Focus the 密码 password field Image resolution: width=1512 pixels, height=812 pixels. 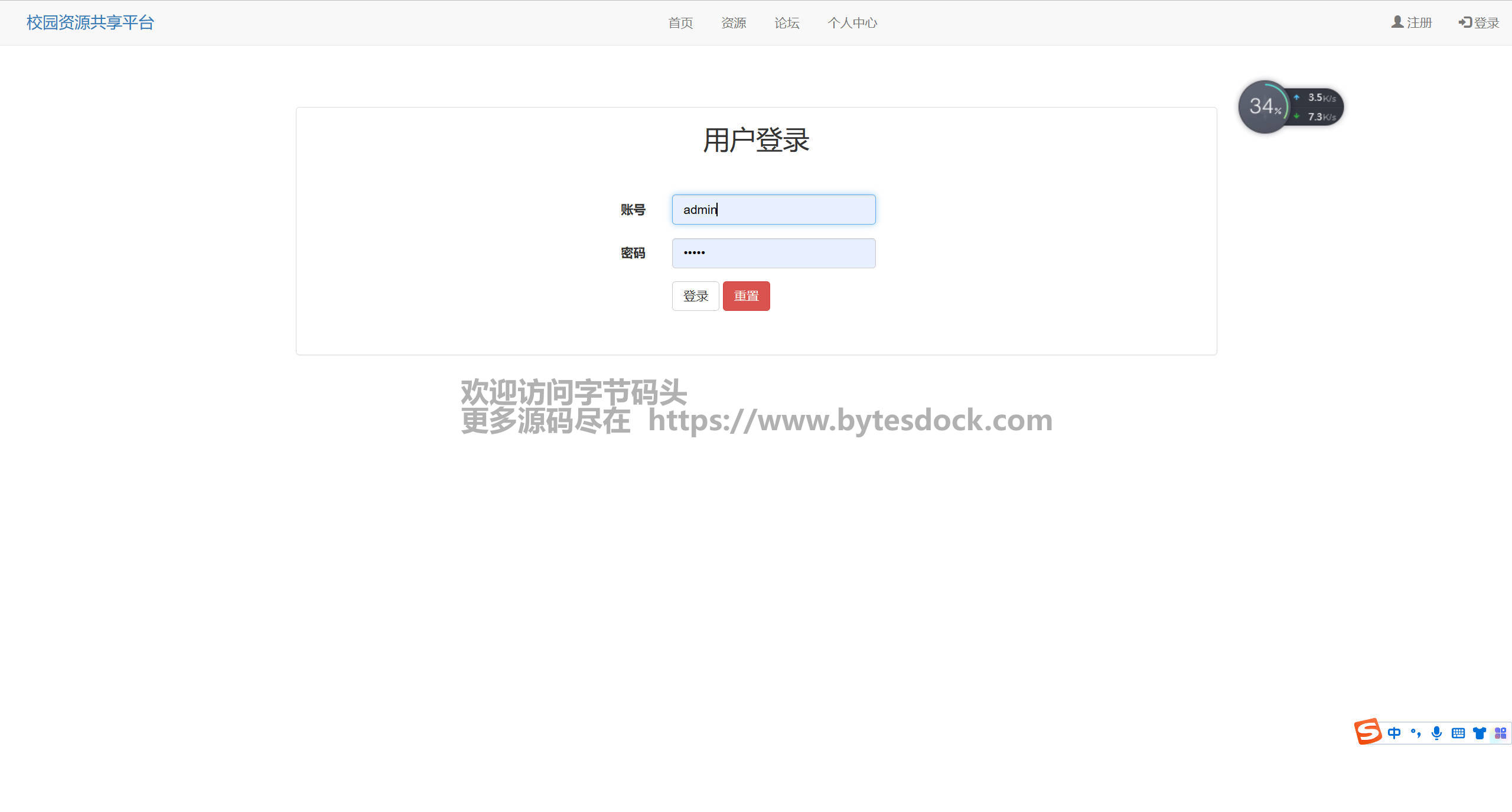(x=773, y=254)
